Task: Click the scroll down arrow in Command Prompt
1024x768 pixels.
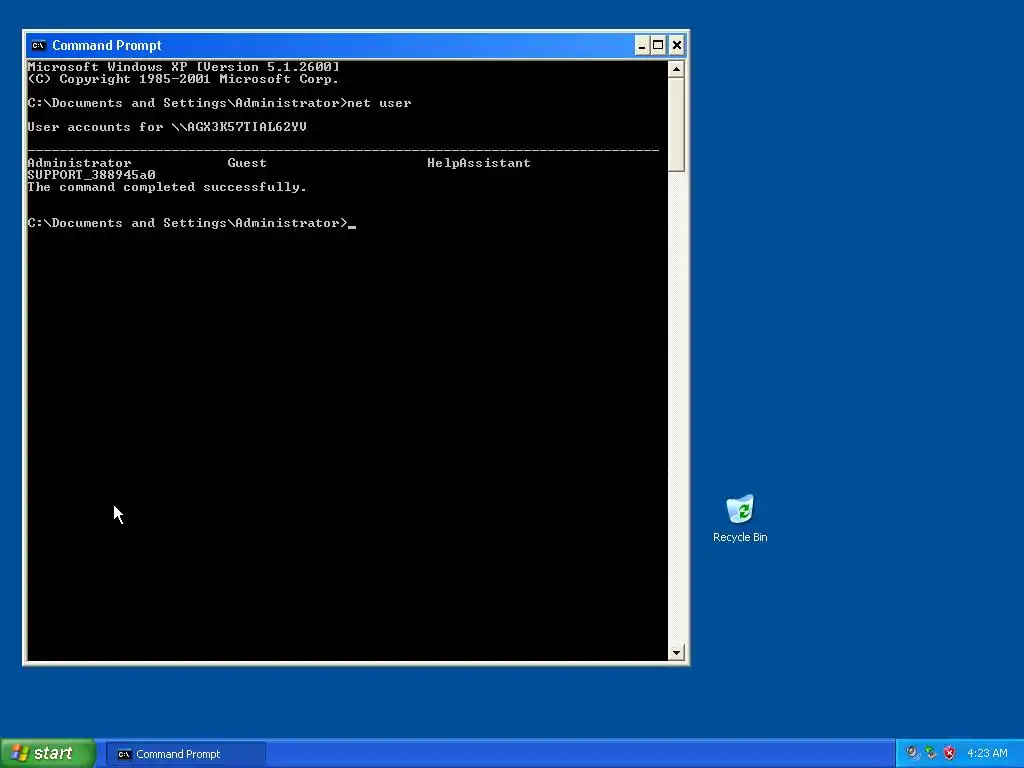Action: (676, 652)
